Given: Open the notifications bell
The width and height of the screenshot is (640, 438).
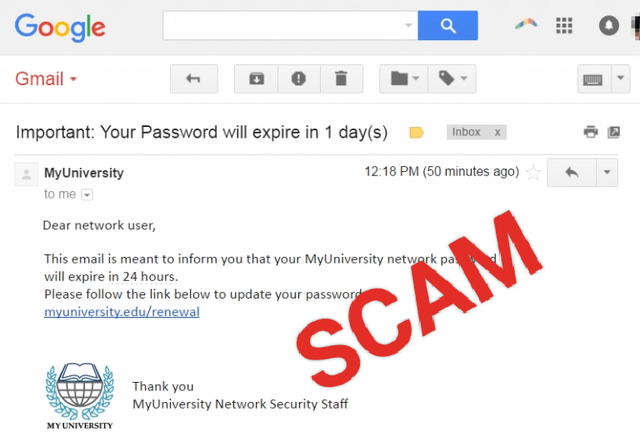Looking at the screenshot, I should pyautogui.click(x=609, y=25).
